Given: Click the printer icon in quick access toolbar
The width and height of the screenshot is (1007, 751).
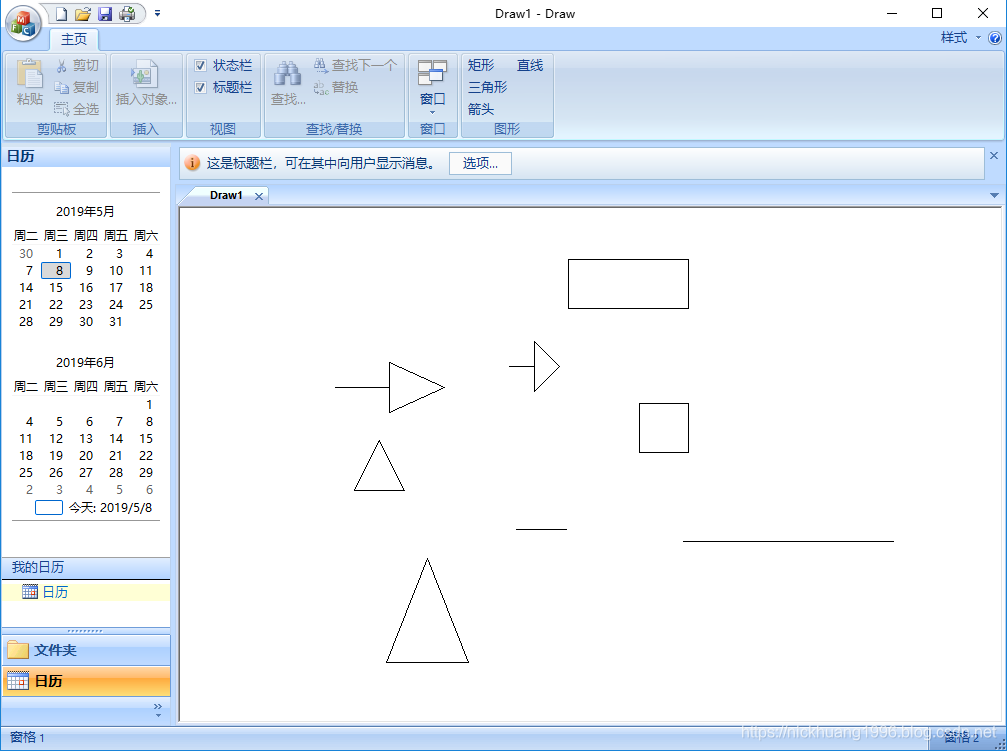Looking at the screenshot, I should tap(127, 13).
